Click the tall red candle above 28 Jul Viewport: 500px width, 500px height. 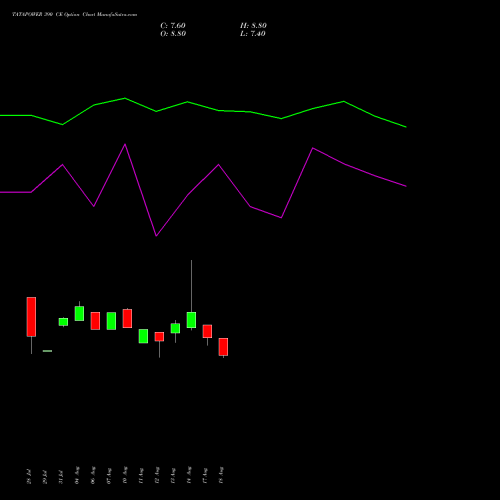31,317
